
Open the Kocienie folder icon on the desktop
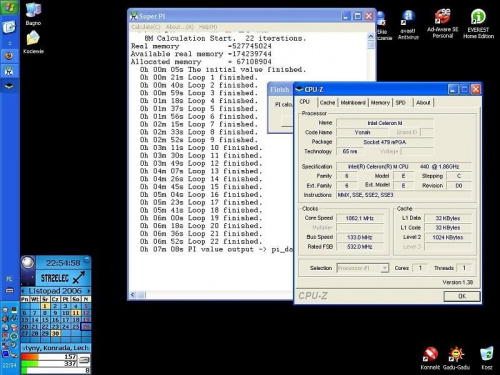(33, 42)
